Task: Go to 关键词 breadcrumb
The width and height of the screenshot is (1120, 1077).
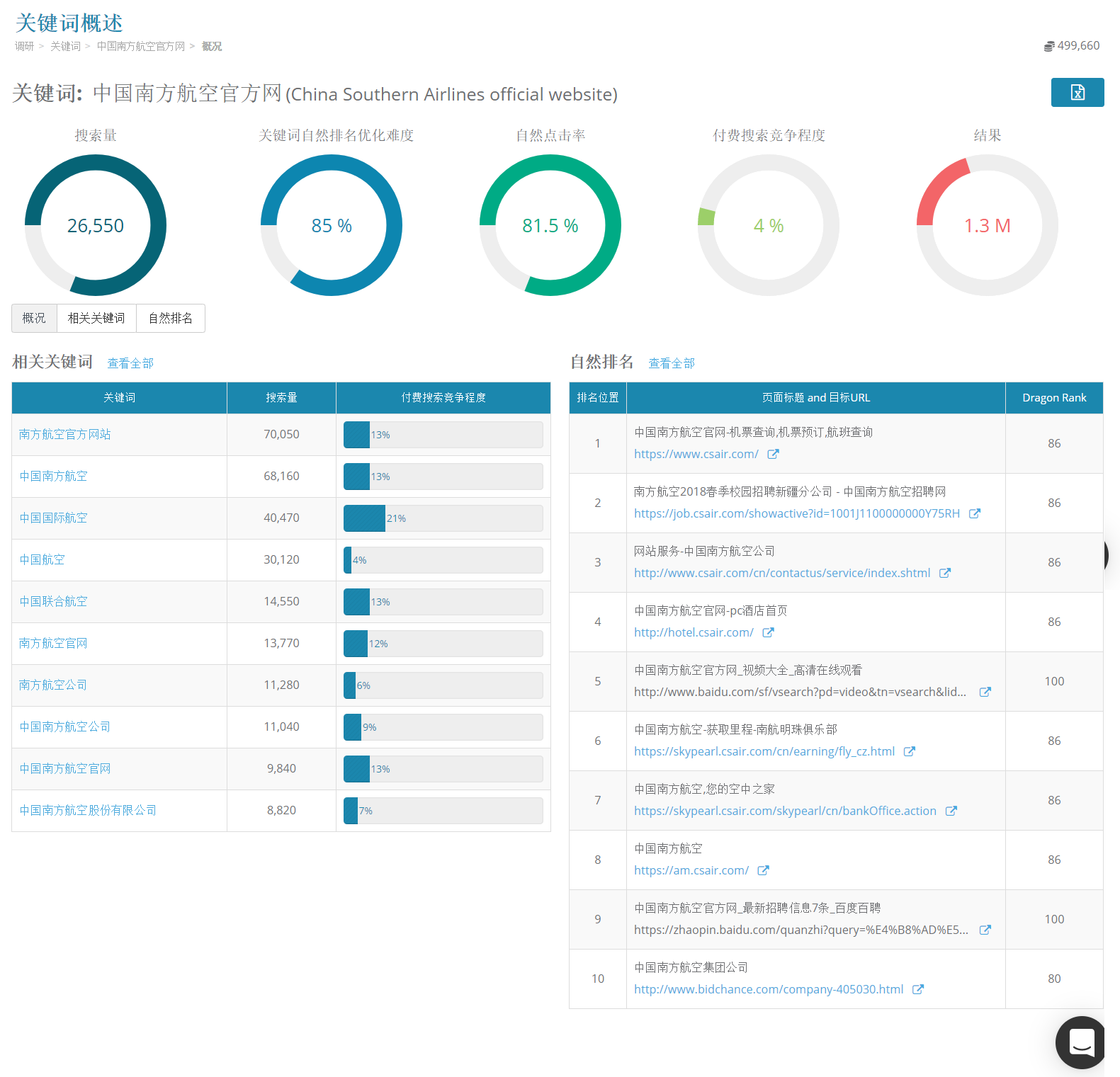Action: pyautogui.click(x=65, y=46)
